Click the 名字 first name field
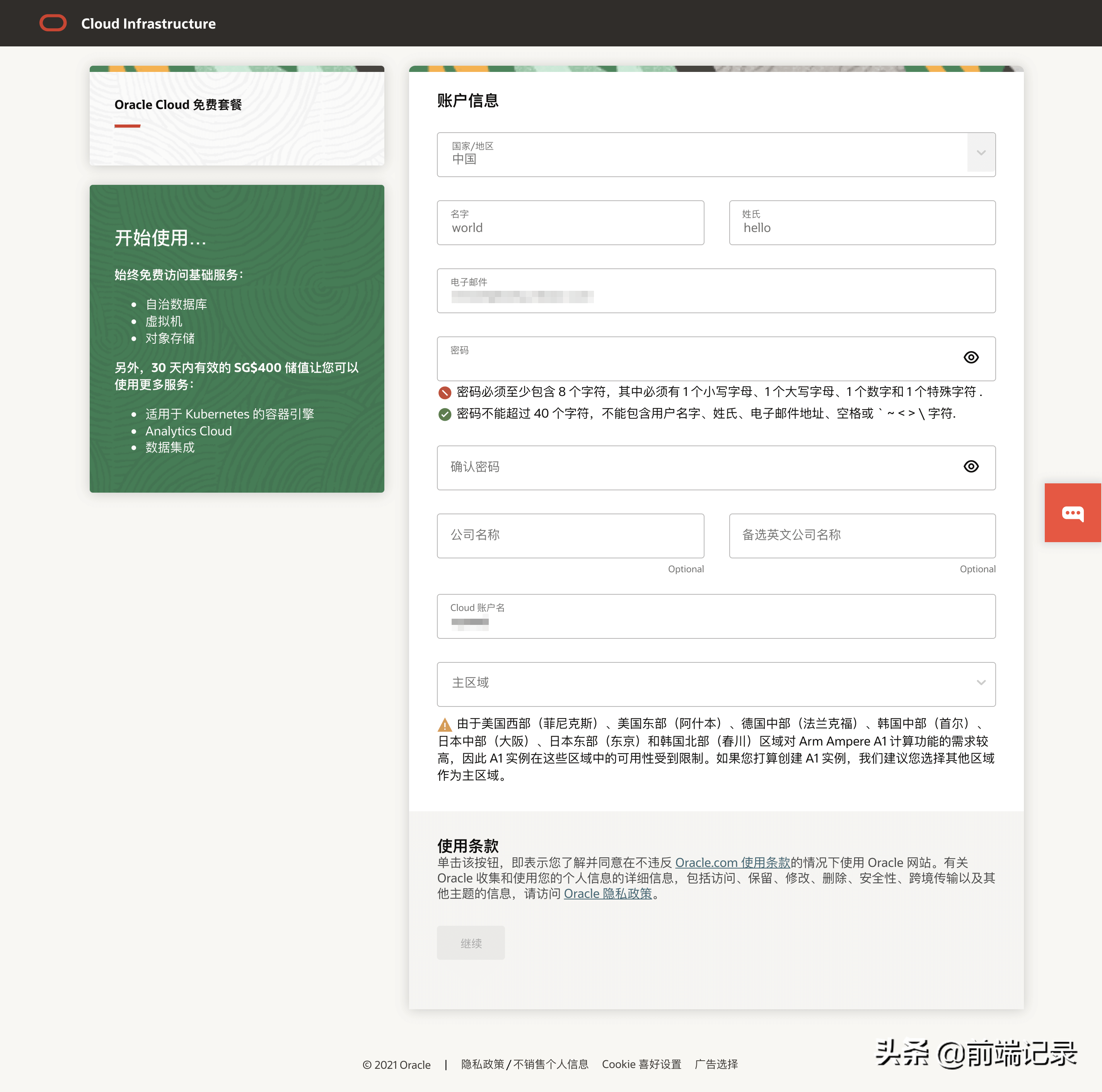This screenshot has height=1092, width=1102. (x=570, y=222)
